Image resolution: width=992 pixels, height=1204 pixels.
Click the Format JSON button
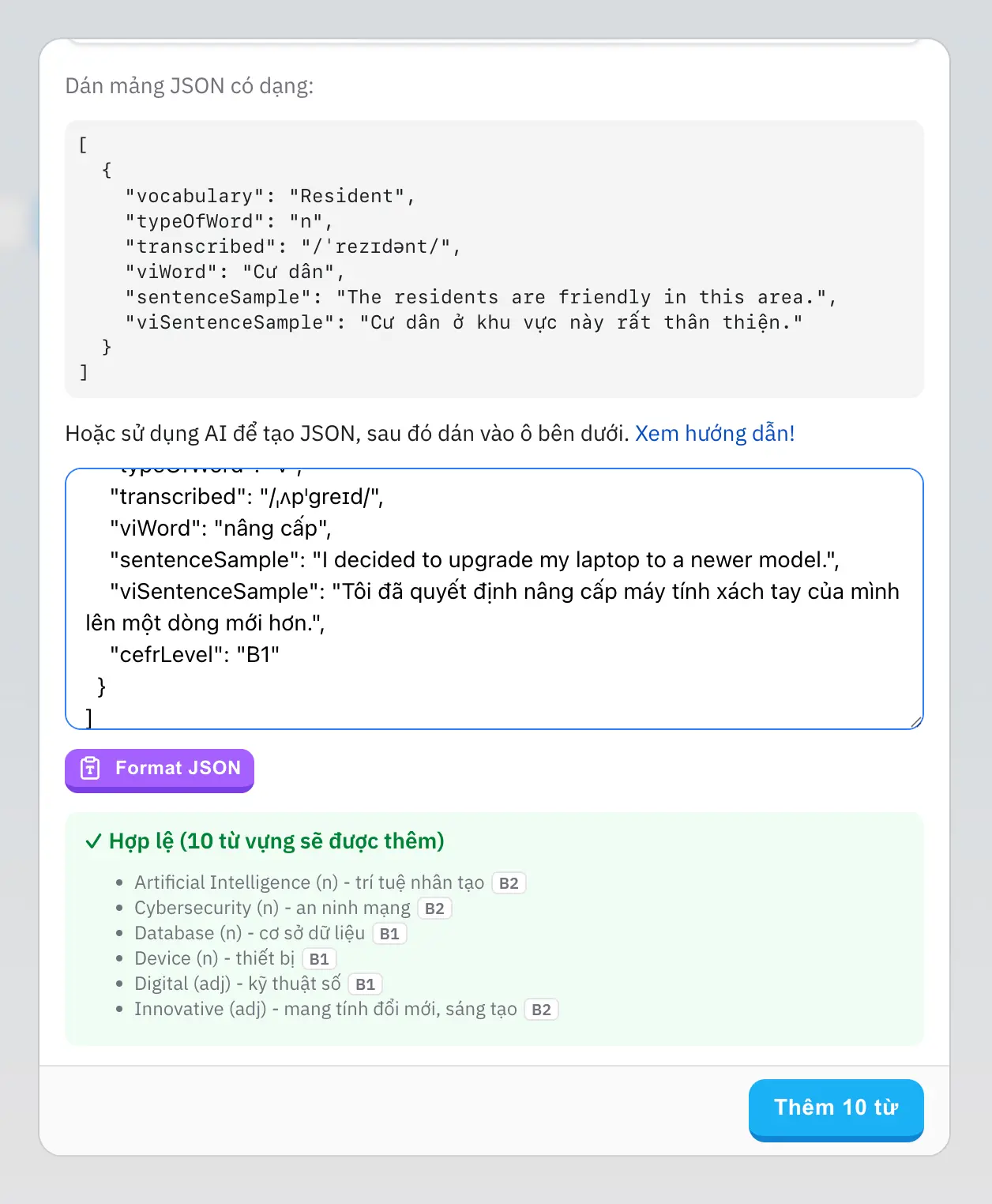tap(160, 769)
